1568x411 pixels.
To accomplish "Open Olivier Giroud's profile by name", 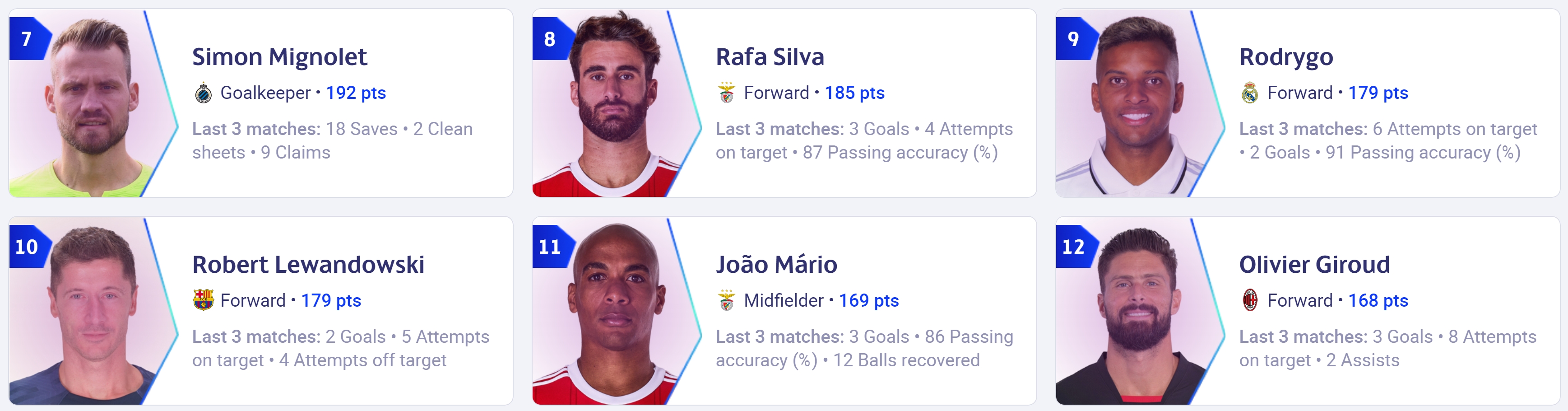I will point(1315,264).
